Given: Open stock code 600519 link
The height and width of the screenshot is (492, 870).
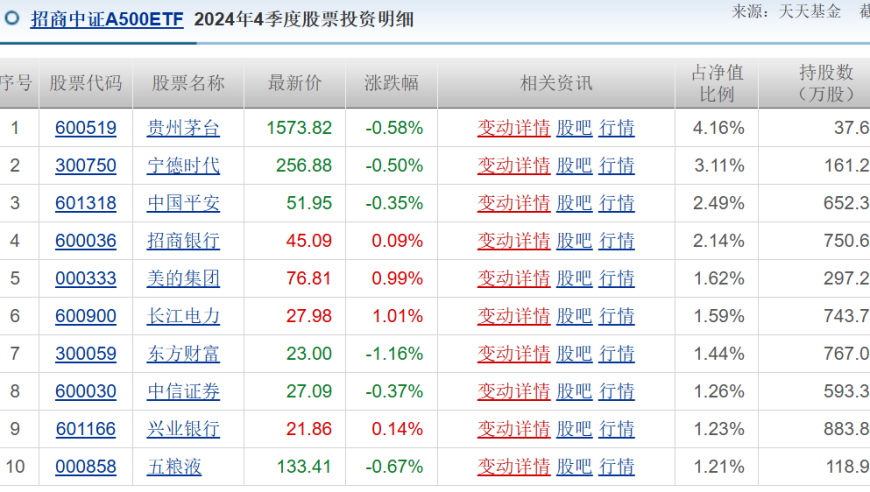Looking at the screenshot, I should pyautogui.click(x=86, y=128).
